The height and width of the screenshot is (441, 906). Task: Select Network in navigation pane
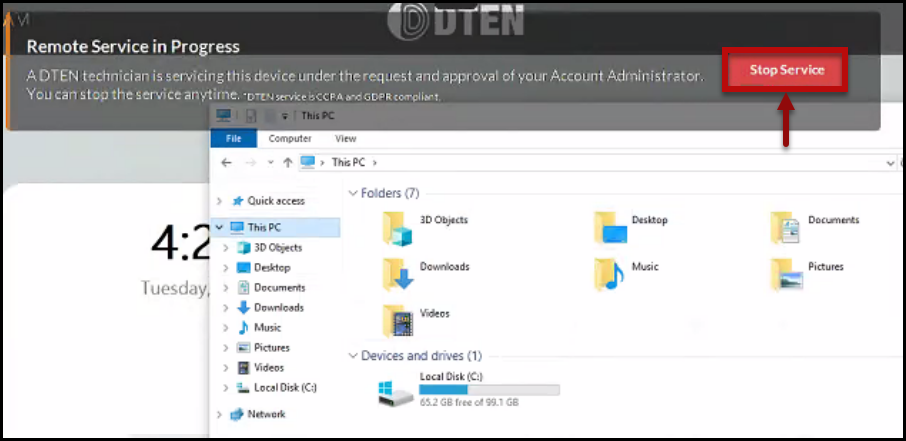coord(266,414)
